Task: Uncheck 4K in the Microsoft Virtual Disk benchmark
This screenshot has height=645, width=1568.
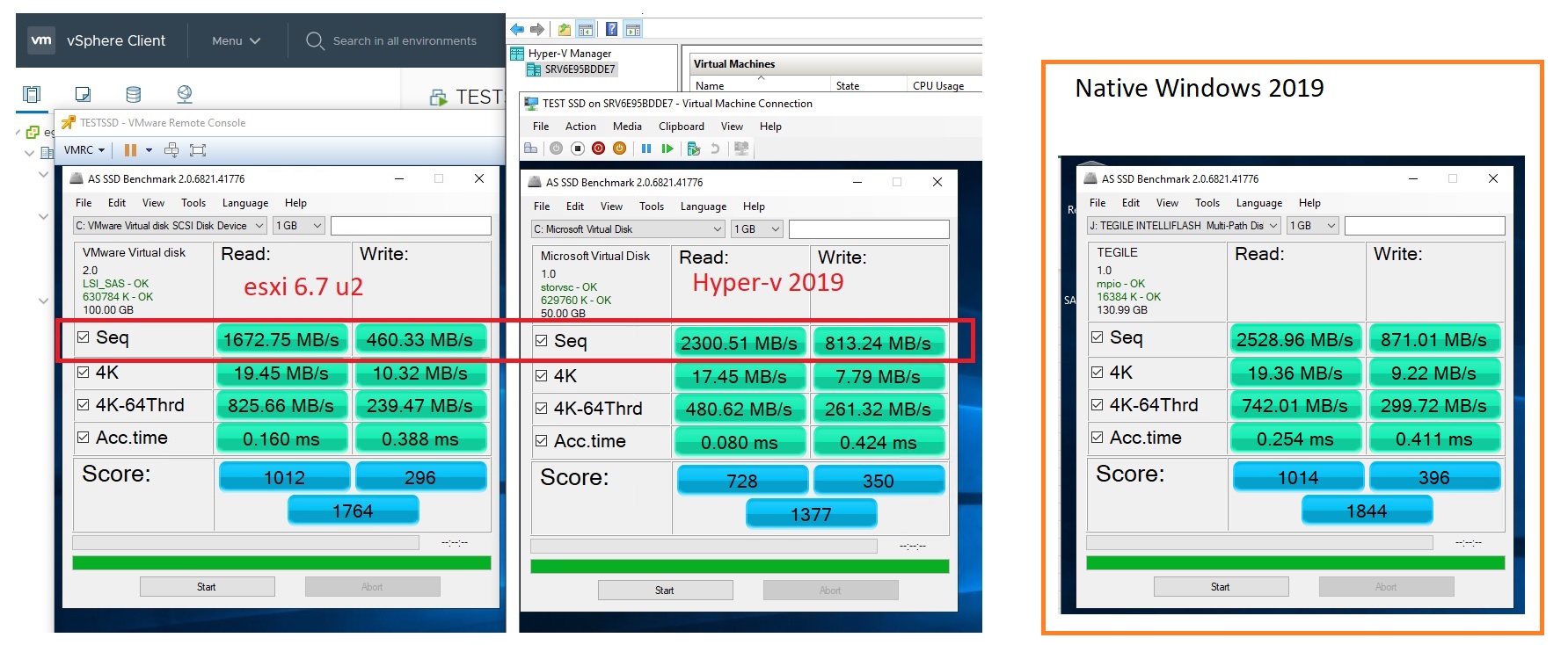Action: pyautogui.click(x=542, y=376)
